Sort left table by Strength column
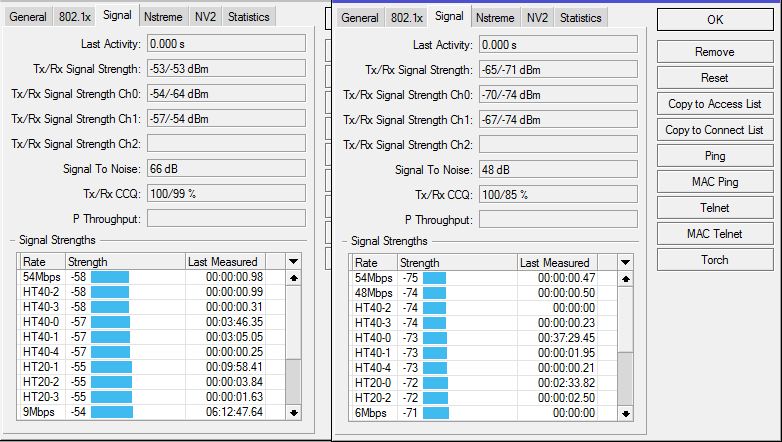The height and width of the screenshot is (442, 782). pyautogui.click(x=125, y=261)
